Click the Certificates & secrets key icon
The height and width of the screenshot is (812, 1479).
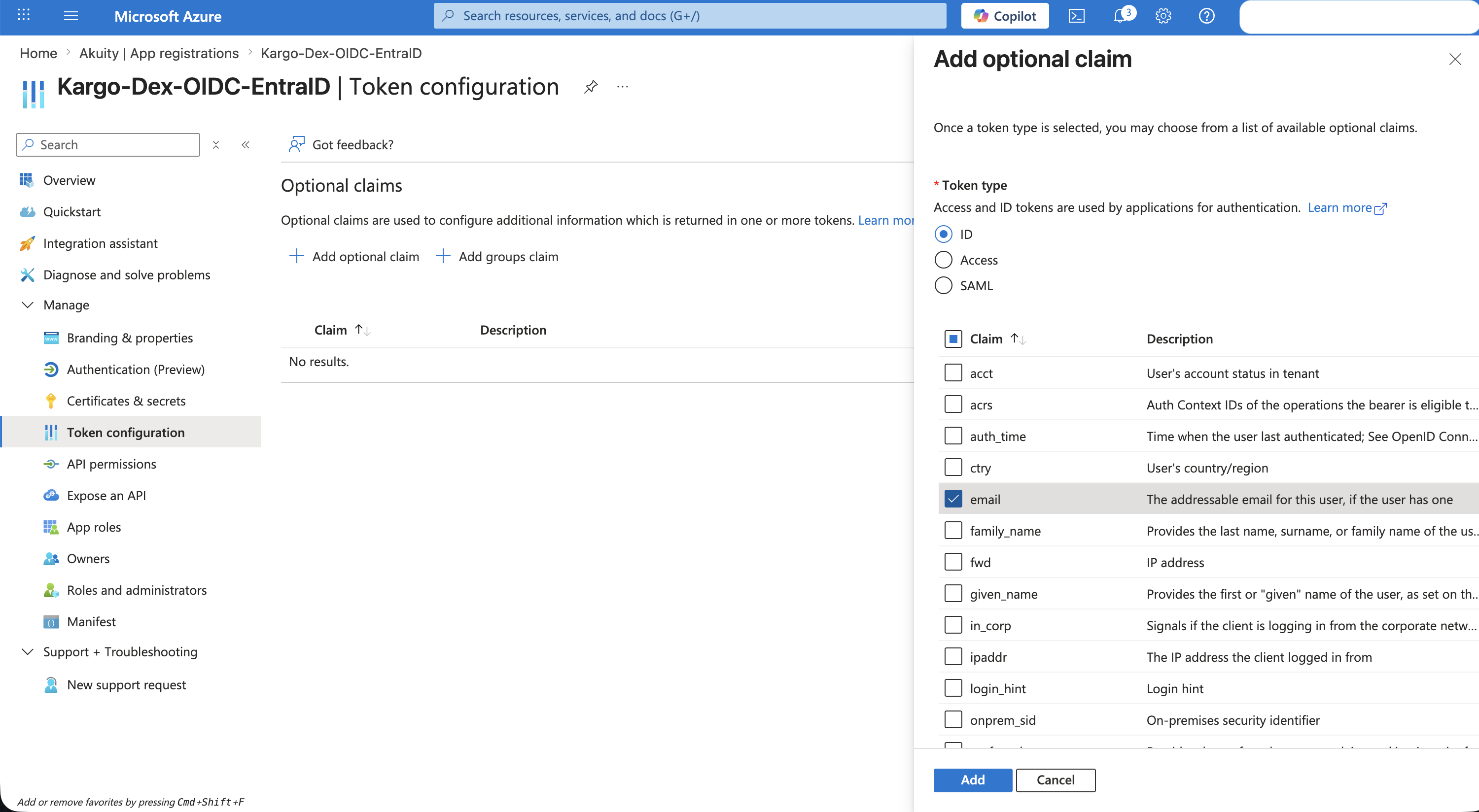tap(50, 401)
